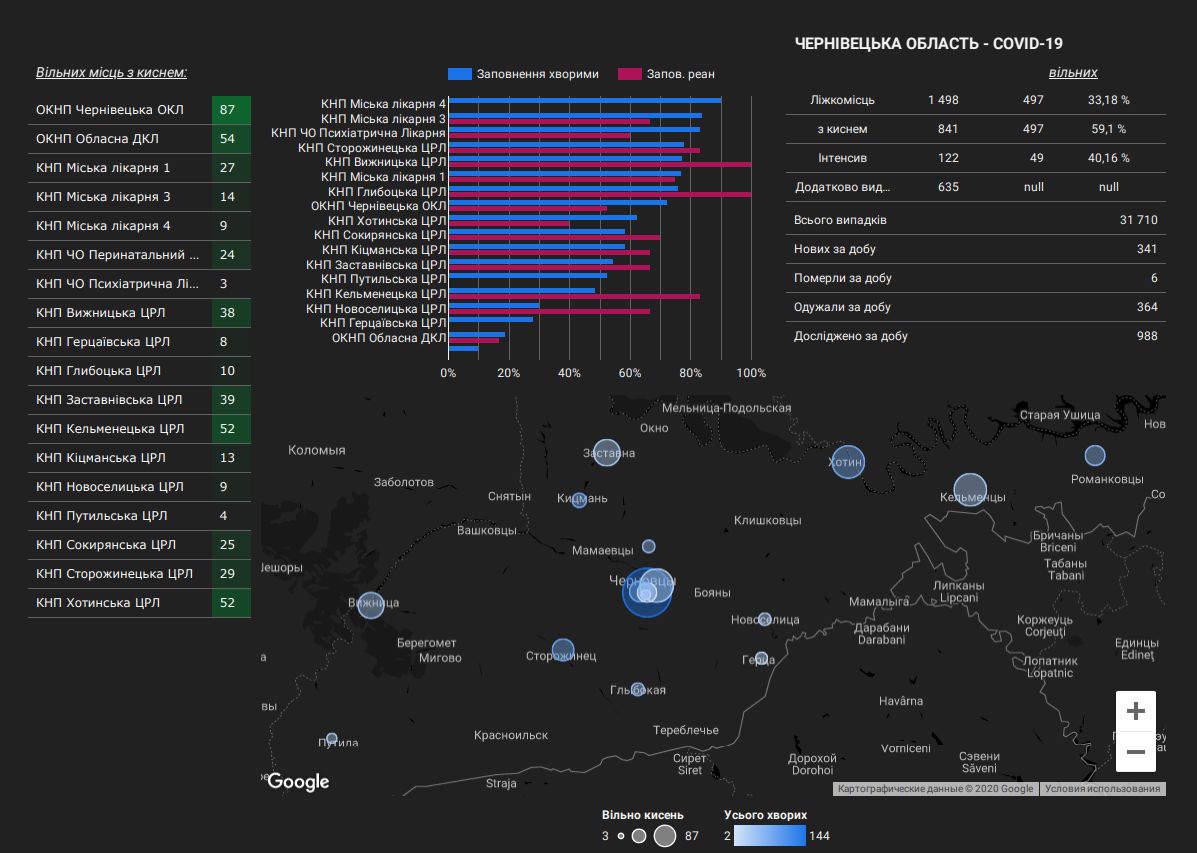Image resolution: width=1197 pixels, height=853 pixels.
Task: Click the map zoom in plus button
Action: 1135,711
